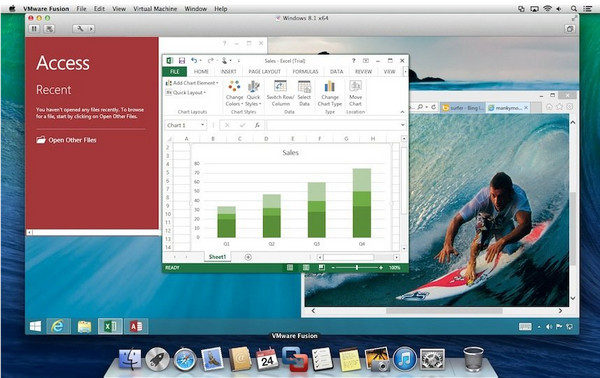Toggle Page Layout view in status bar
The width and height of the screenshot is (600, 378).
pyautogui.click(x=306, y=267)
